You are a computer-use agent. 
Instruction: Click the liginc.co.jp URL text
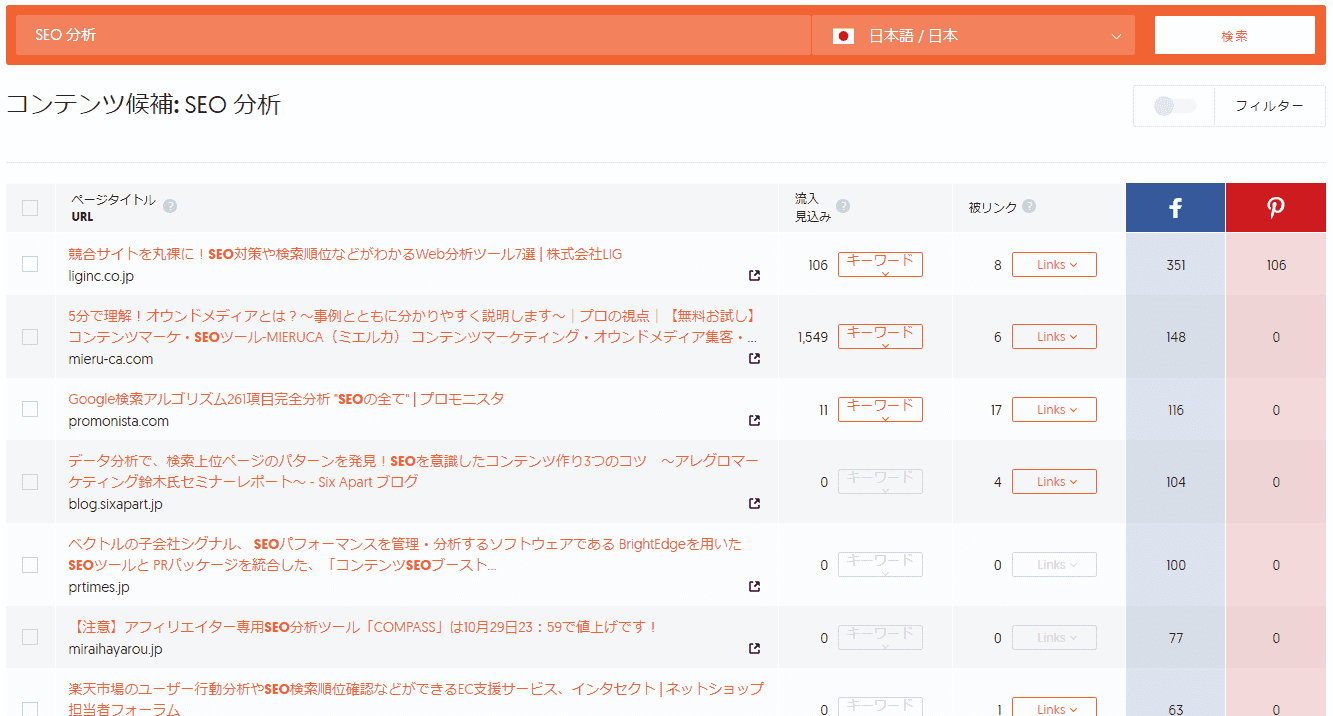pyautogui.click(x=101, y=276)
